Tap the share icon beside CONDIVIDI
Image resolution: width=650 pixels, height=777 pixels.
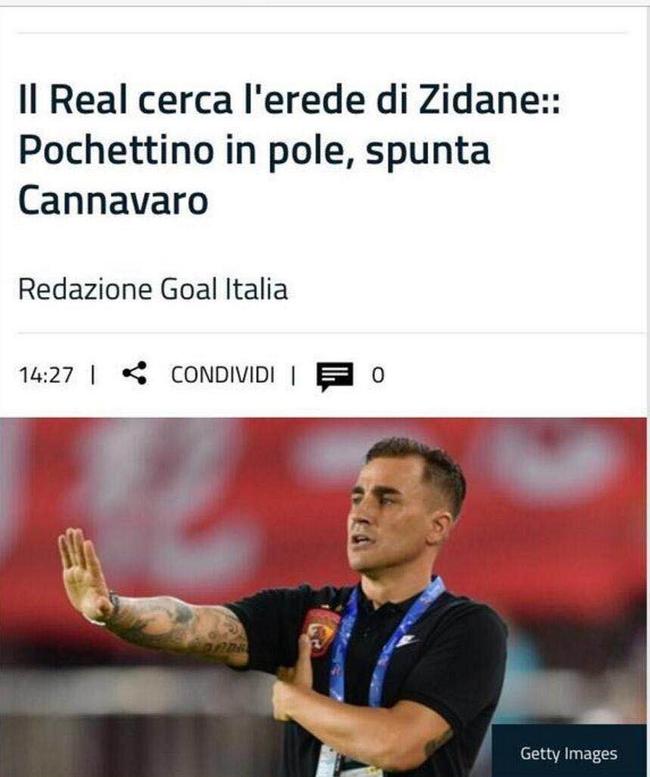[x=134, y=373]
